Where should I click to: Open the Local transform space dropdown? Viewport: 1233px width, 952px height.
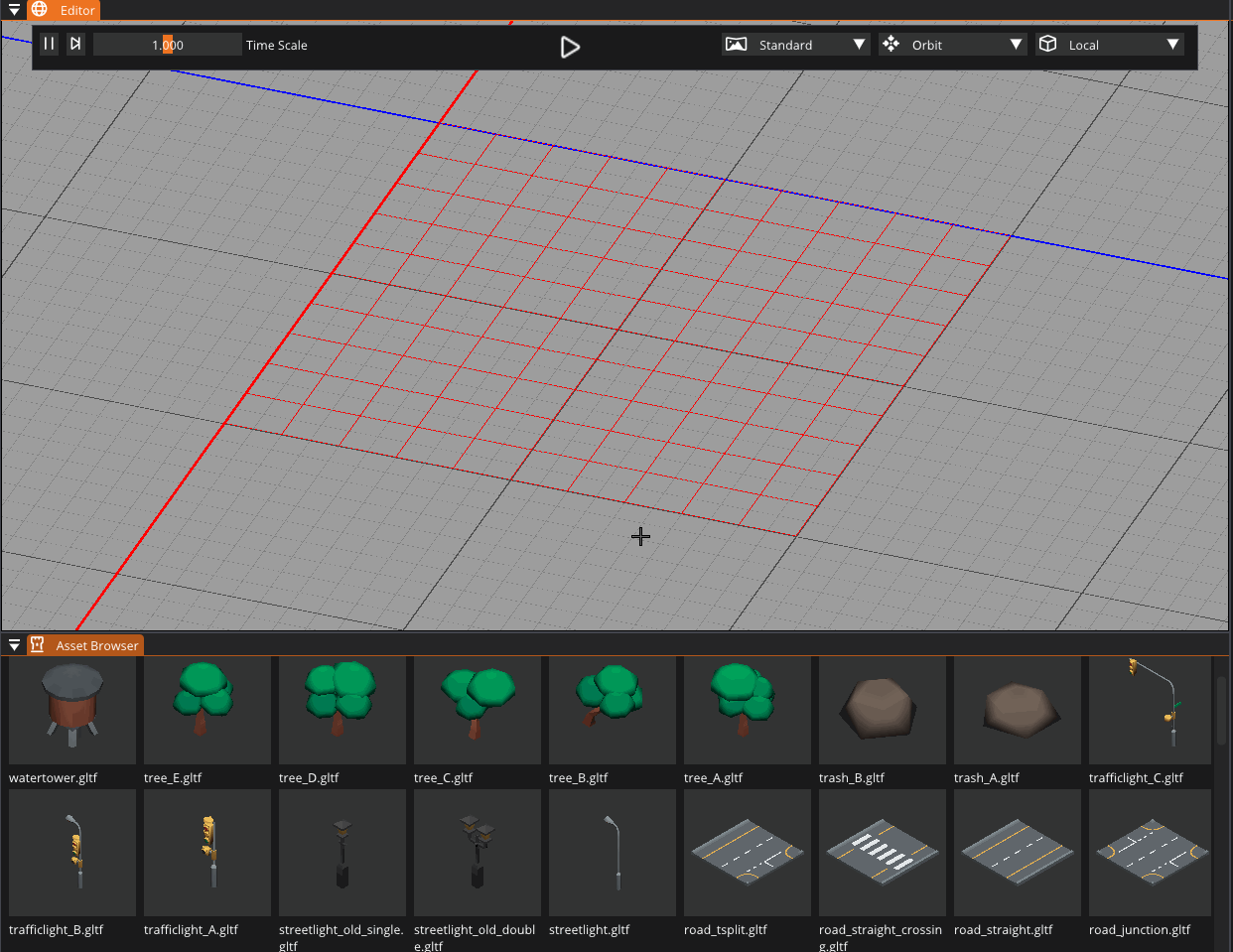pyautogui.click(x=1172, y=45)
